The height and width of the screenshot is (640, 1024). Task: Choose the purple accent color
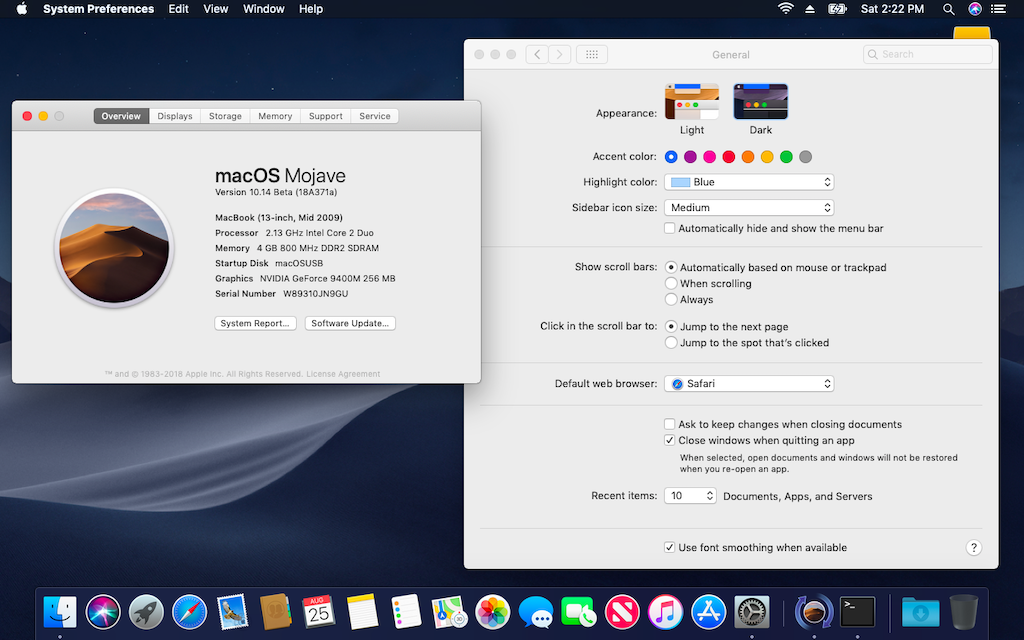click(x=690, y=157)
